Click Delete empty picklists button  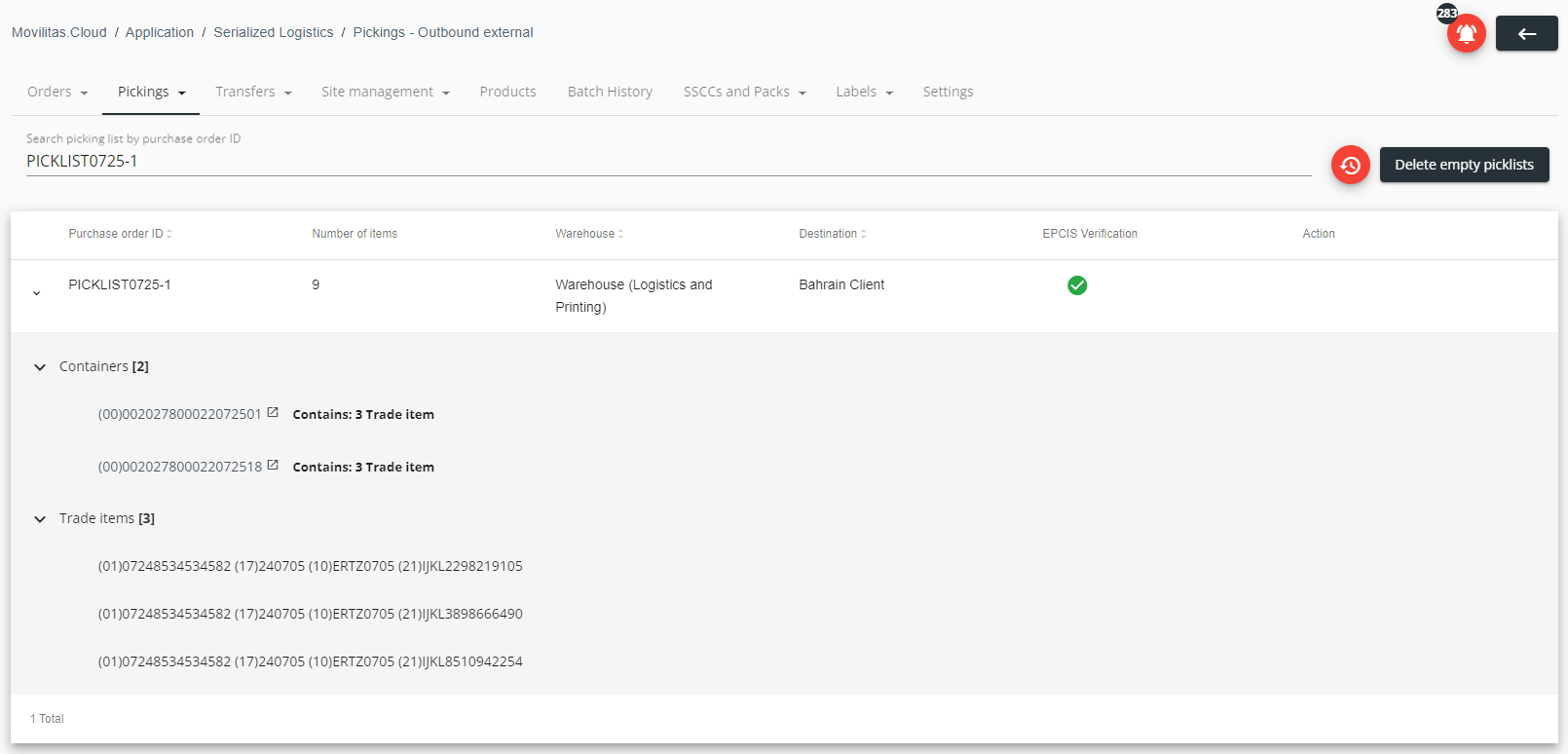[1464, 165]
